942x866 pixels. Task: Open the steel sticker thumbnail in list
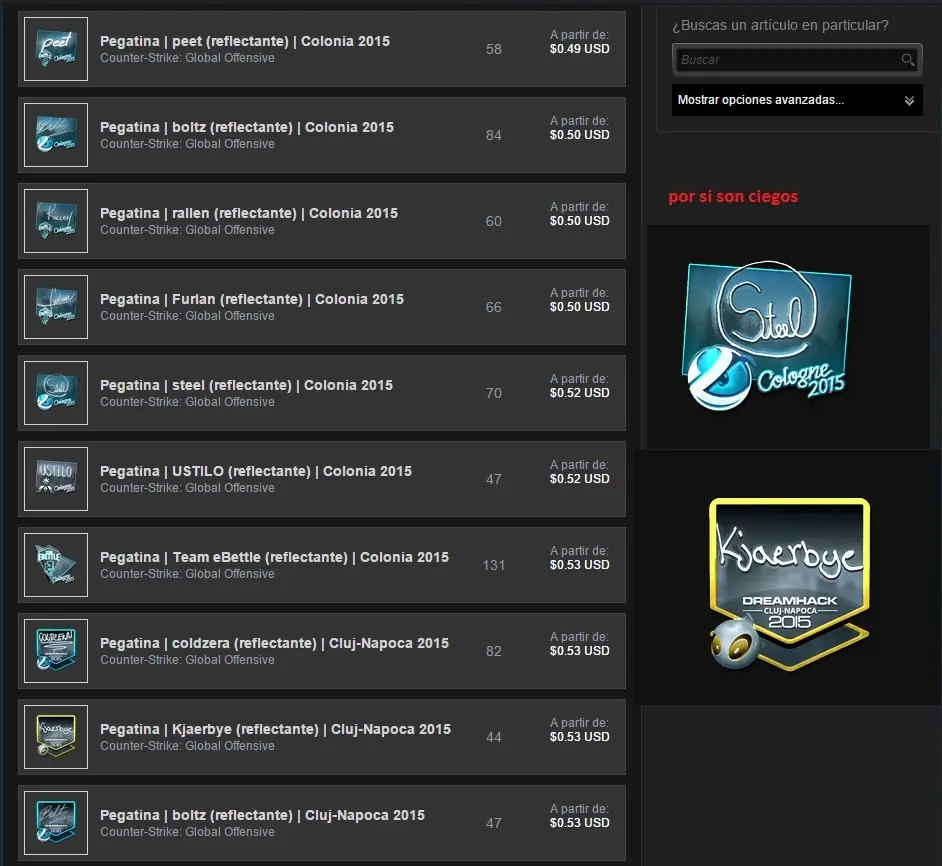point(56,392)
